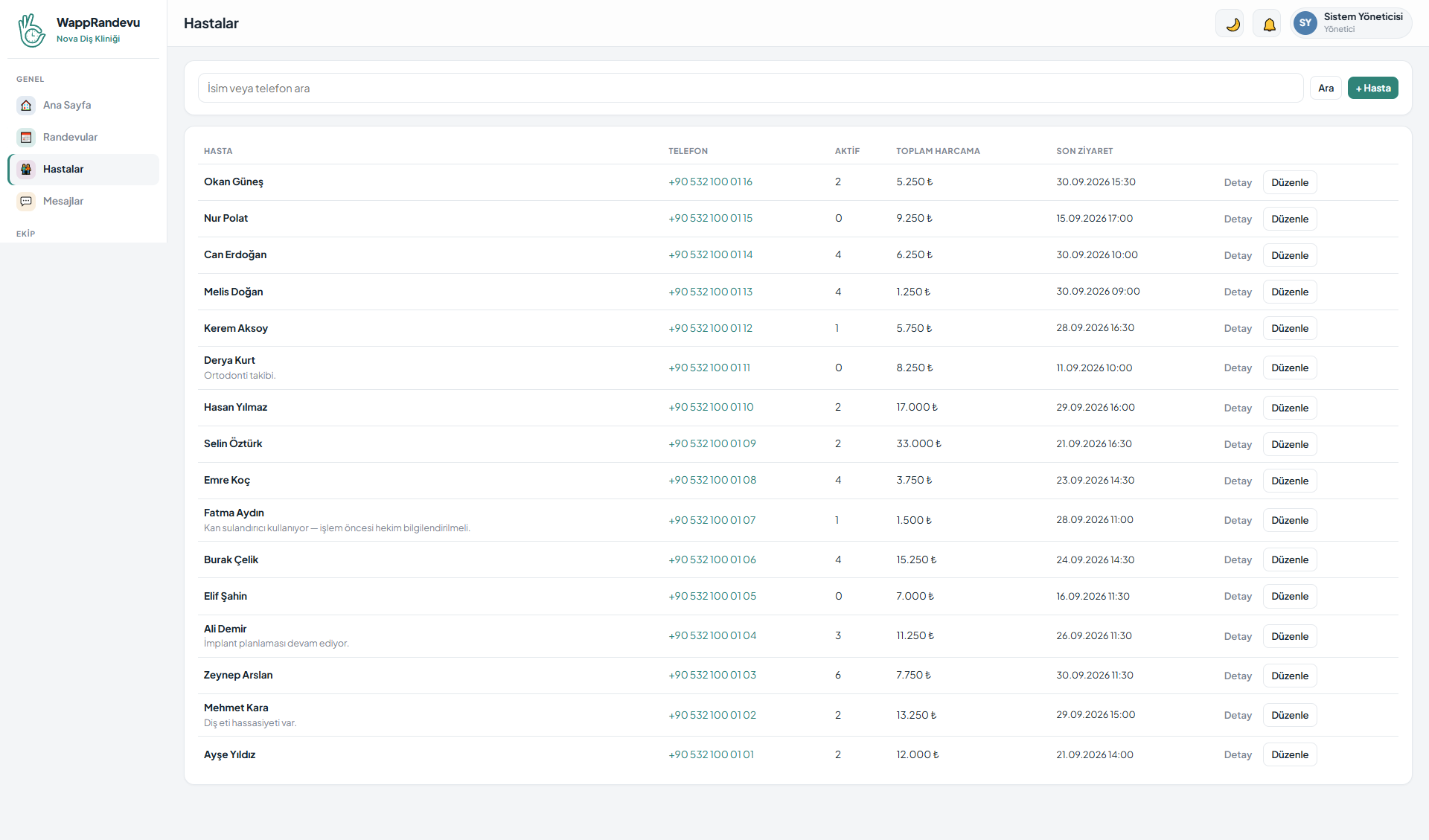Select patient name Selin Öztürk
The image size is (1429, 840).
pos(233,443)
